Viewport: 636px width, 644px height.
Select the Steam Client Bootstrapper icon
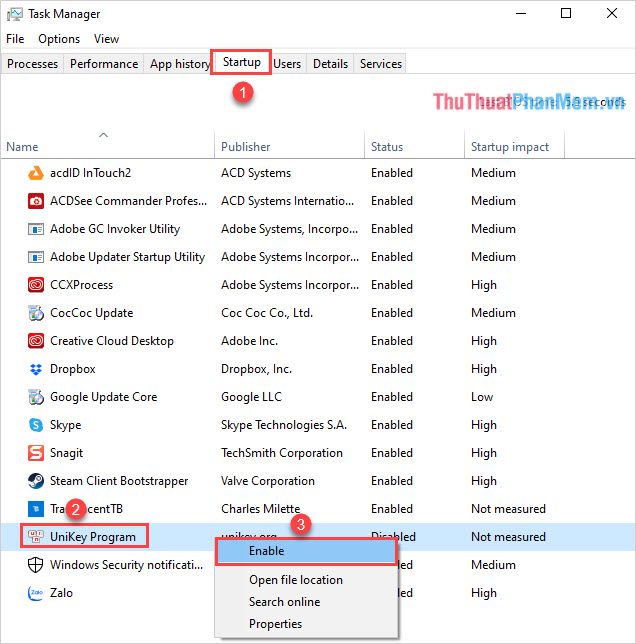[x=33, y=481]
